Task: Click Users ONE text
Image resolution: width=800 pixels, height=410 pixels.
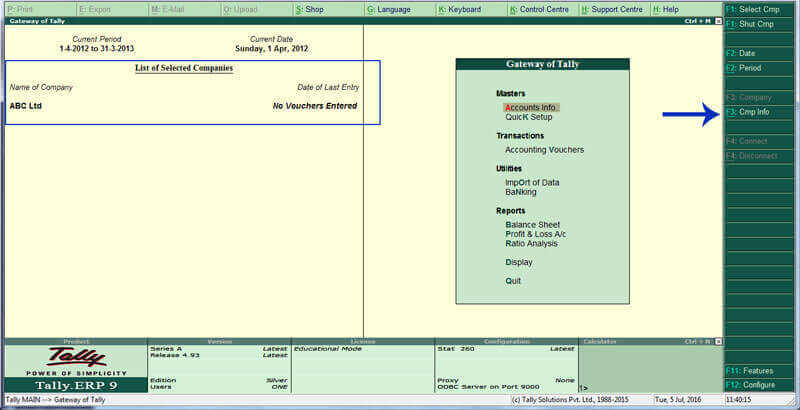Action: point(218,387)
